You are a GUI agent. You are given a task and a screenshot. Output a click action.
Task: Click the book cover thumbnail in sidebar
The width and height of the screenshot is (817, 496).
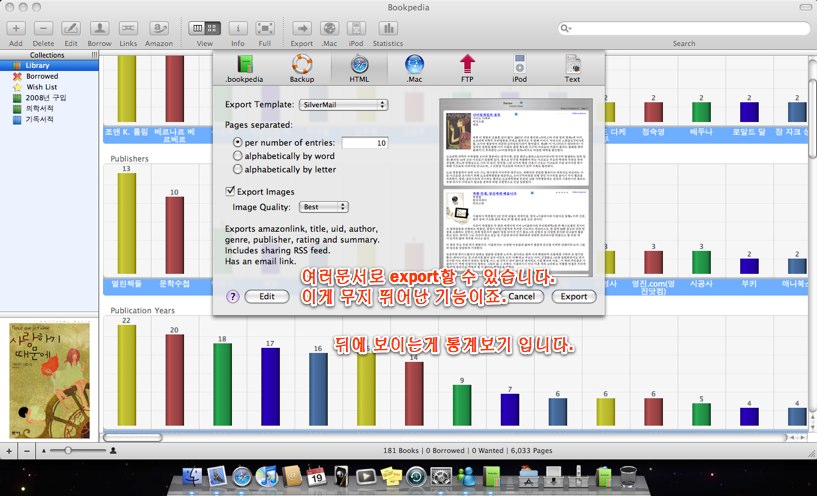(50, 380)
